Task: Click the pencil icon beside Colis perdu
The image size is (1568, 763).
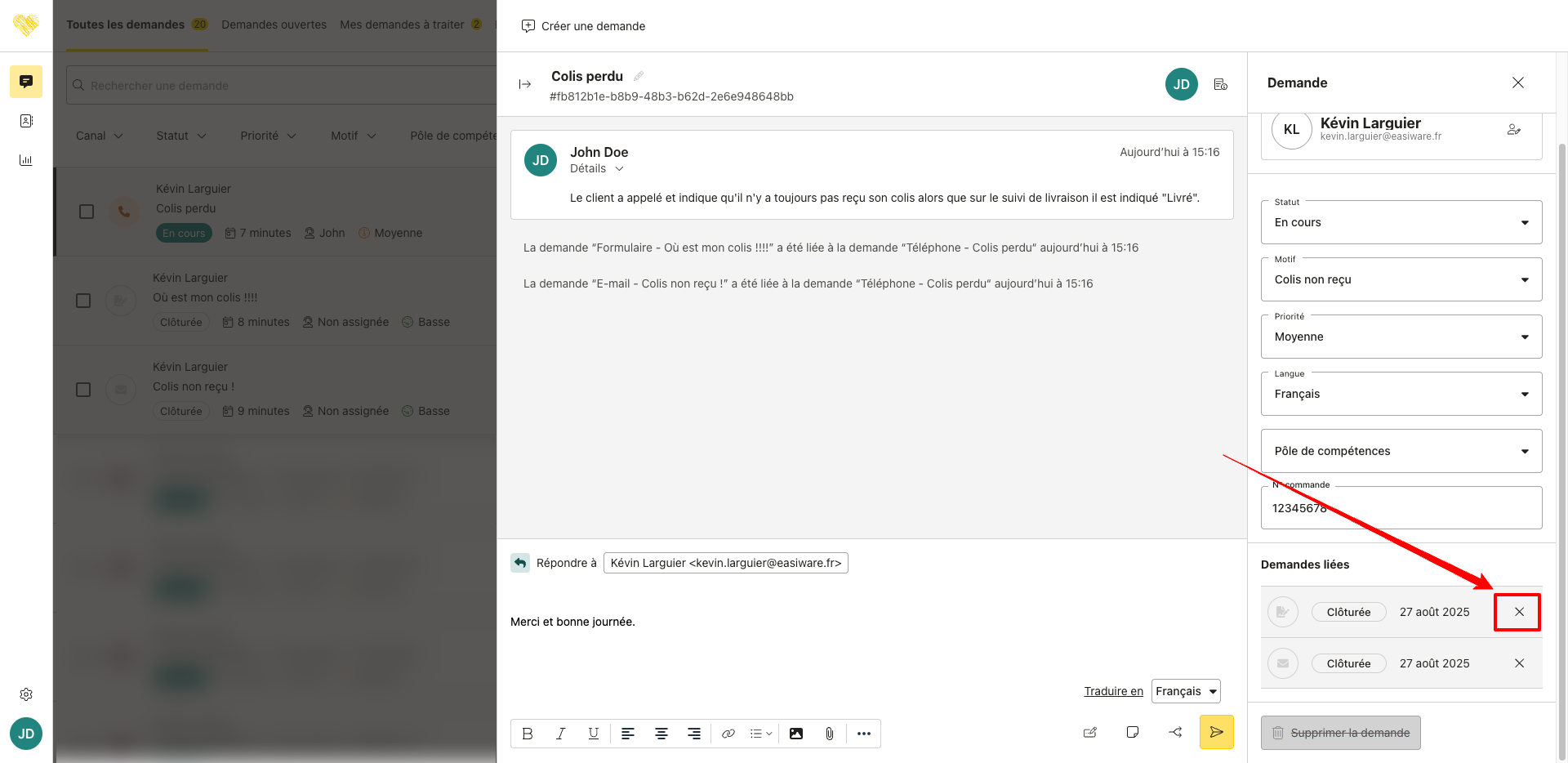Action: (x=639, y=76)
